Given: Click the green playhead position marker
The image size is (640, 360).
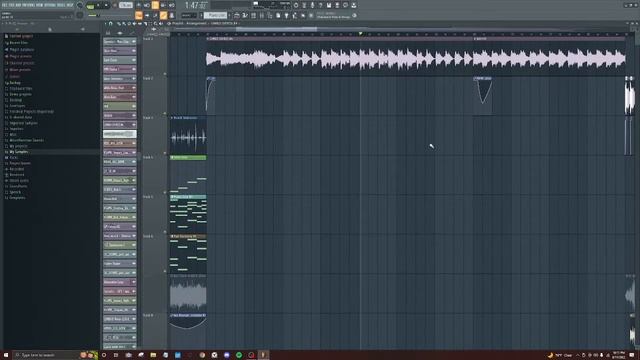Looking at the screenshot, I should 360,34.
